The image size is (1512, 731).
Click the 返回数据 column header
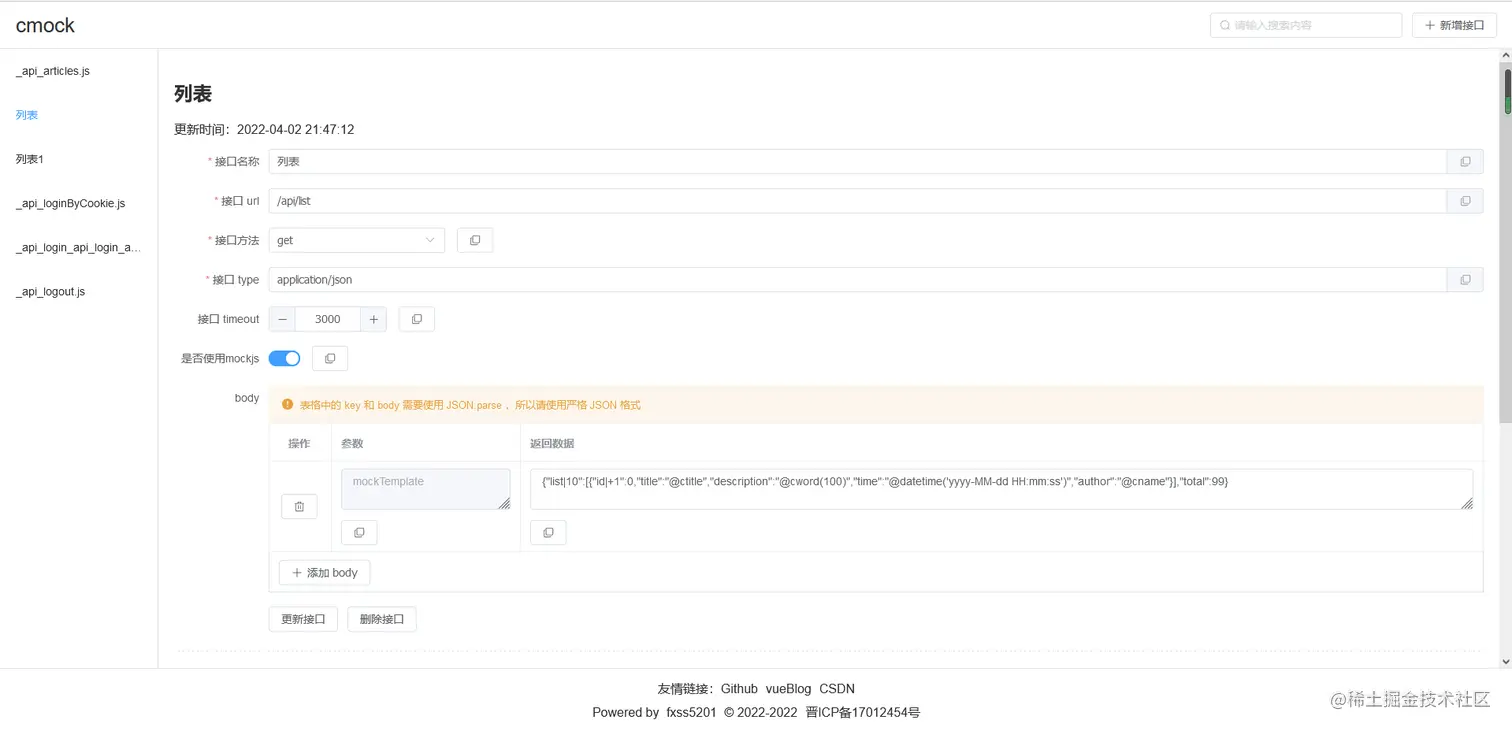tap(552, 443)
